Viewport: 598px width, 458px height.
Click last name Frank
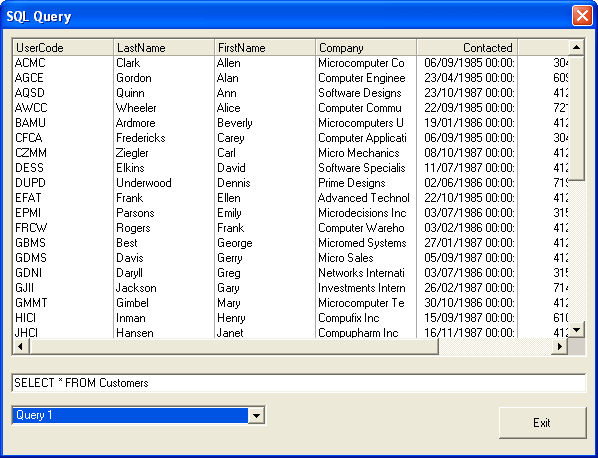point(130,198)
